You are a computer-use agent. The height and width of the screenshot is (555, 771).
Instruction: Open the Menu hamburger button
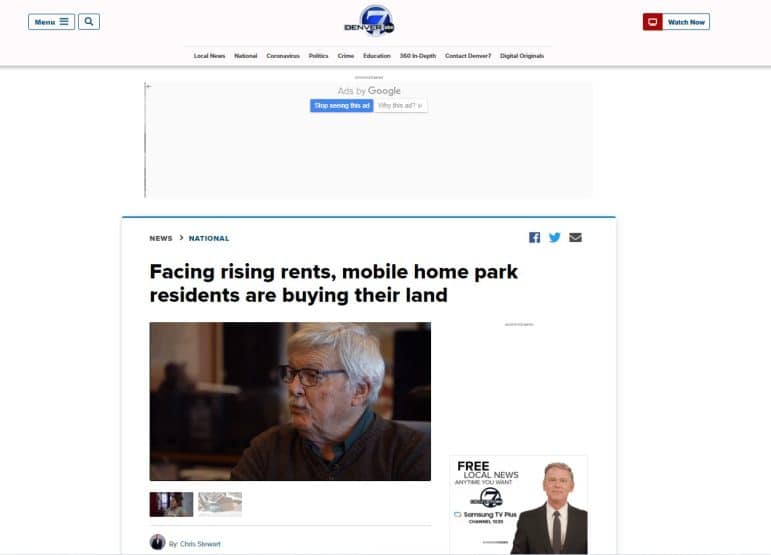coord(52,22)
